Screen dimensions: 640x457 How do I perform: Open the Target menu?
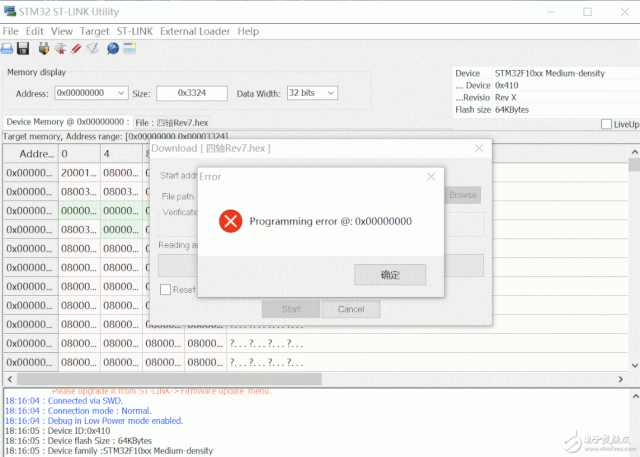click(x=95, y=31)
